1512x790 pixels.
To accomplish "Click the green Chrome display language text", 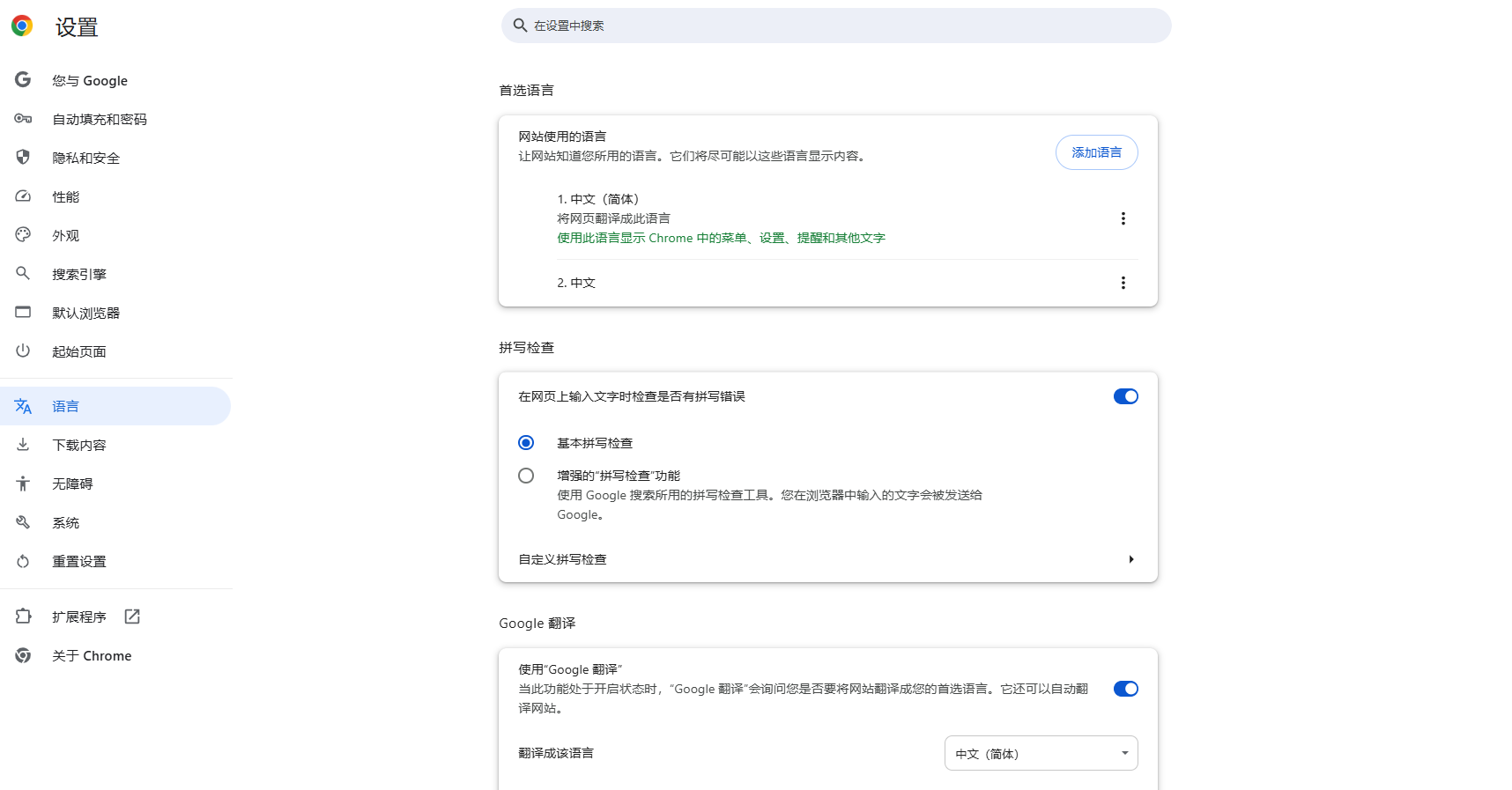I will [x=721, y=238].
